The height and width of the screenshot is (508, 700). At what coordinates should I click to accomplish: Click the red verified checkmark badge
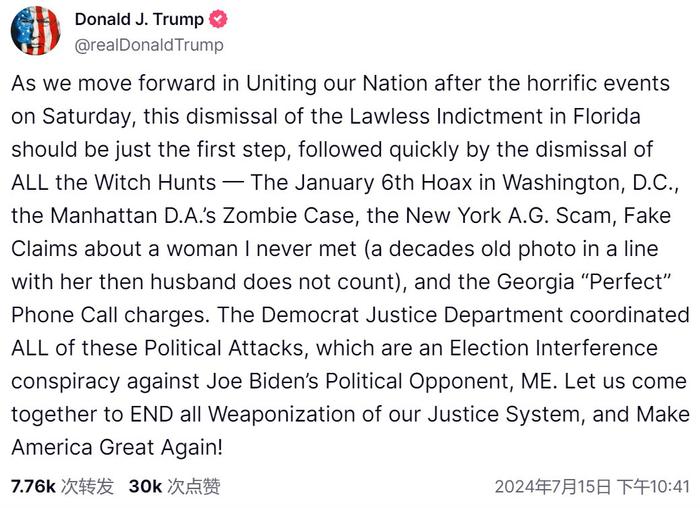coord(219,20)
